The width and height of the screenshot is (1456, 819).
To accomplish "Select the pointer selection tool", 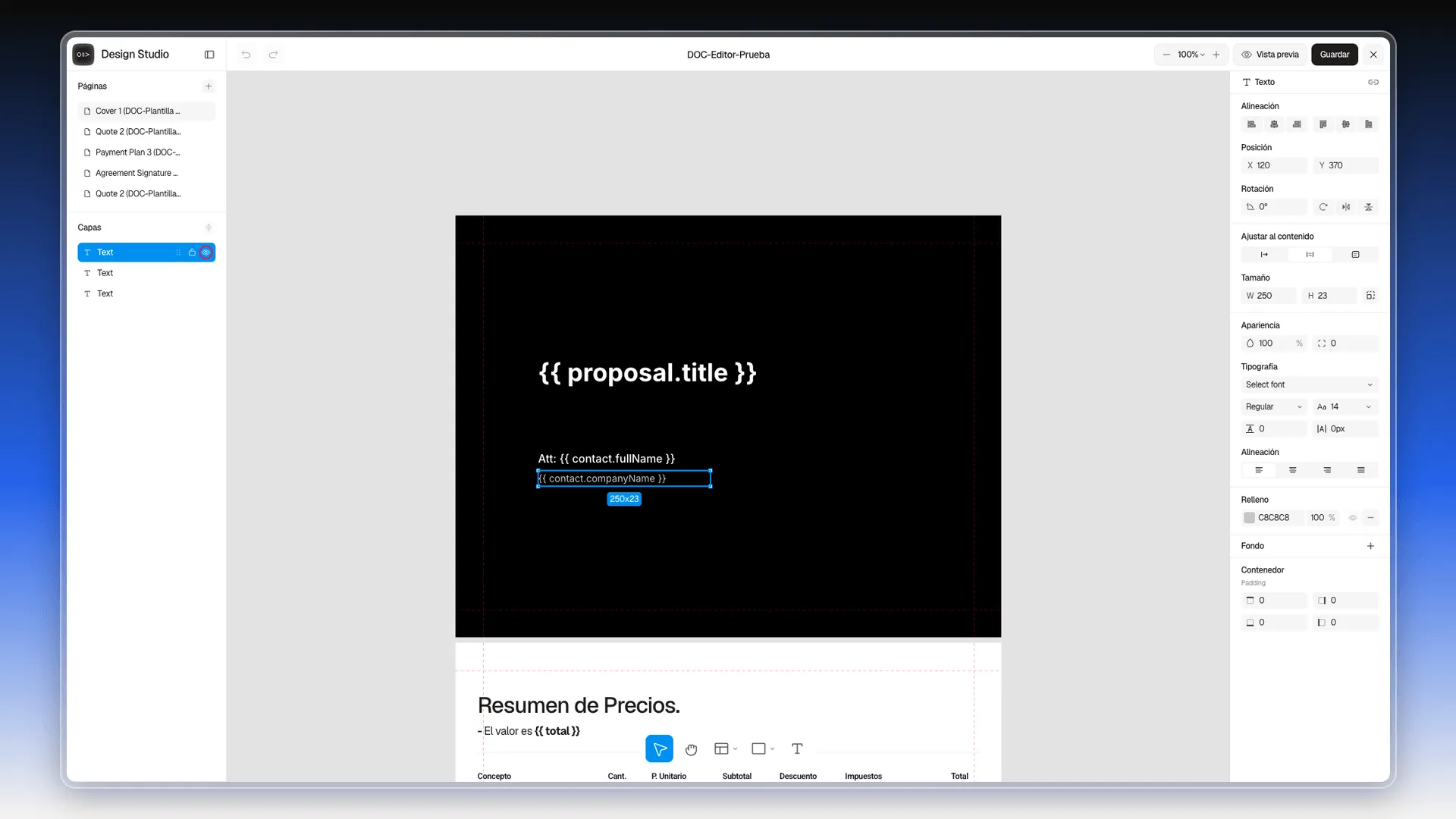I will (659, 749).
